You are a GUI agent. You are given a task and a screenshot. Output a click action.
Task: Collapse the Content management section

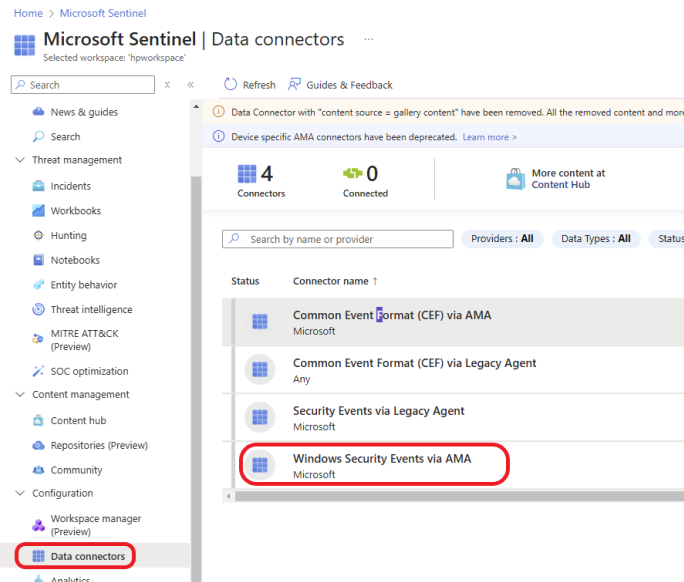pos(20,394)
